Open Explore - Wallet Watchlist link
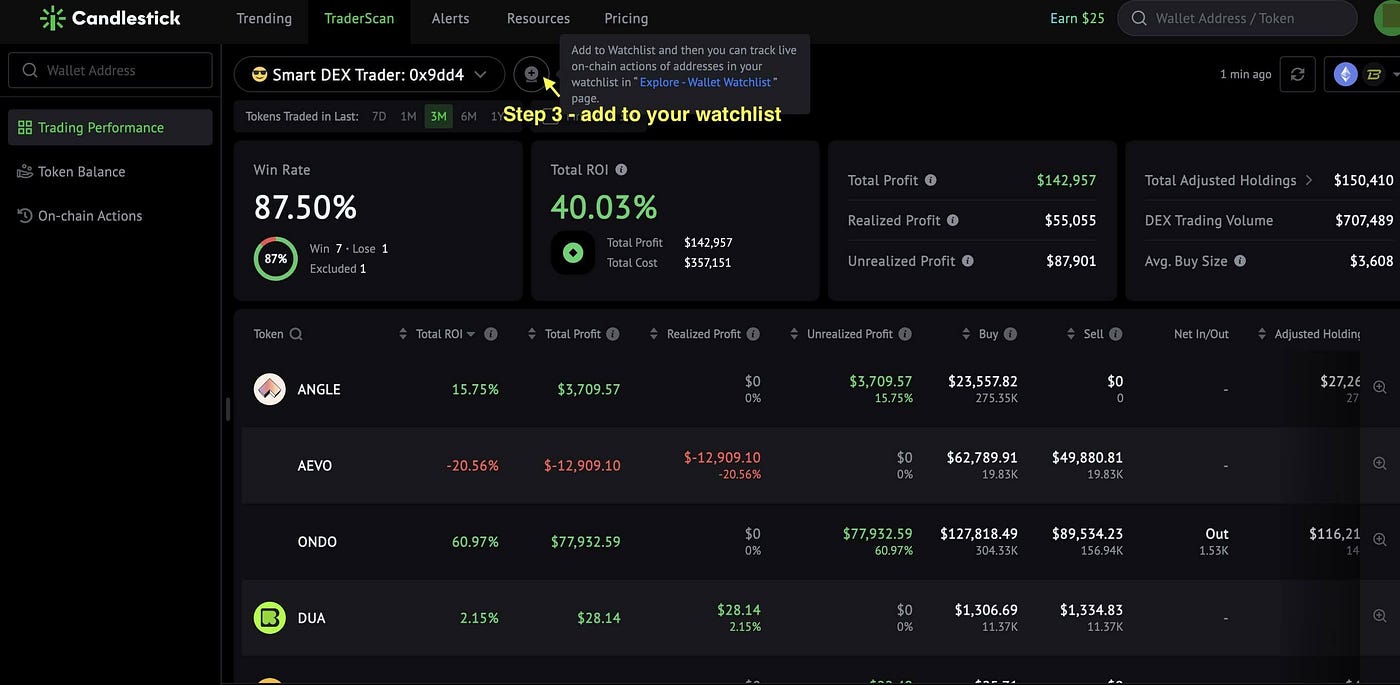Image resolution: width=1400 pixels, height=685 pixels. (705, 82)
